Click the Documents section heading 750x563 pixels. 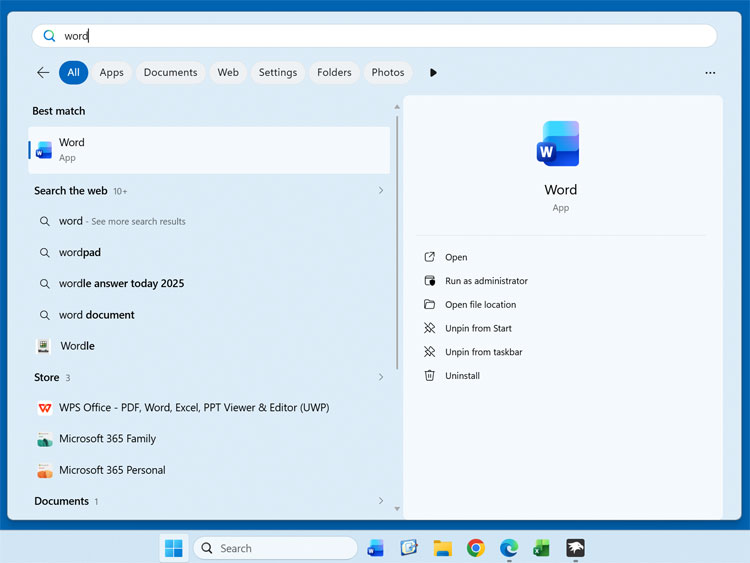61,501
